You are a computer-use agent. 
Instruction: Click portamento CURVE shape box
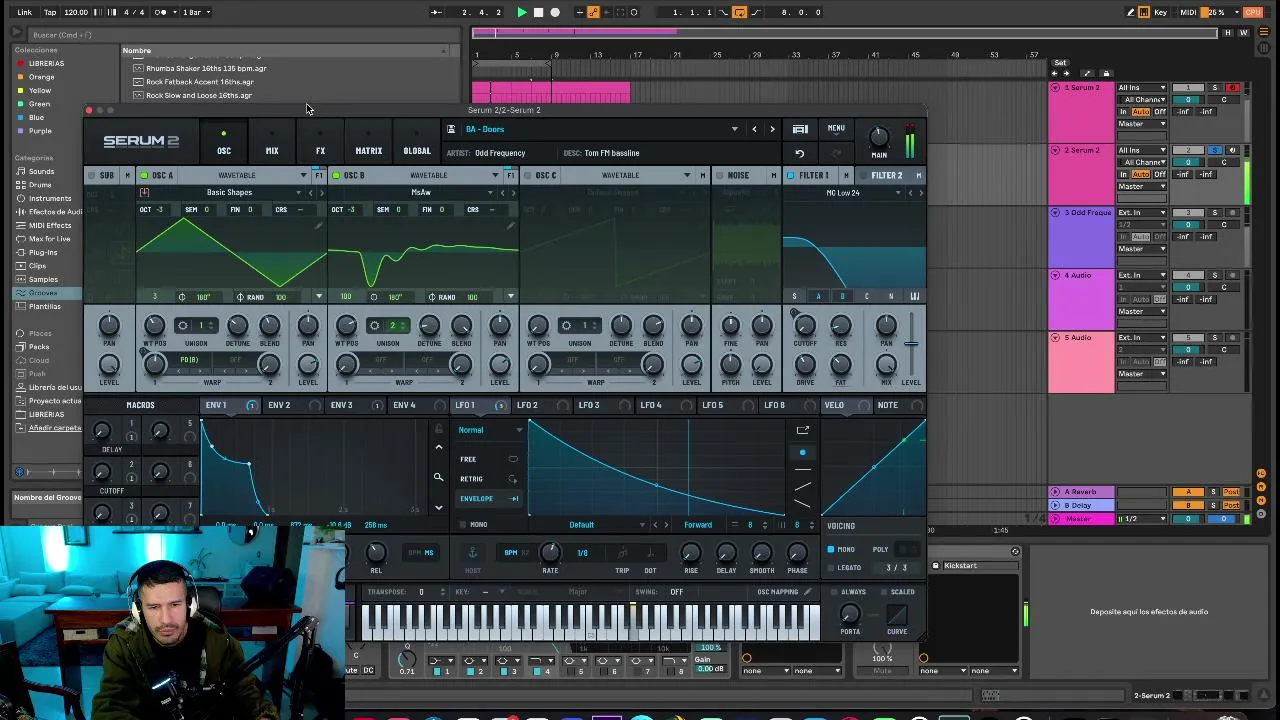897,614
